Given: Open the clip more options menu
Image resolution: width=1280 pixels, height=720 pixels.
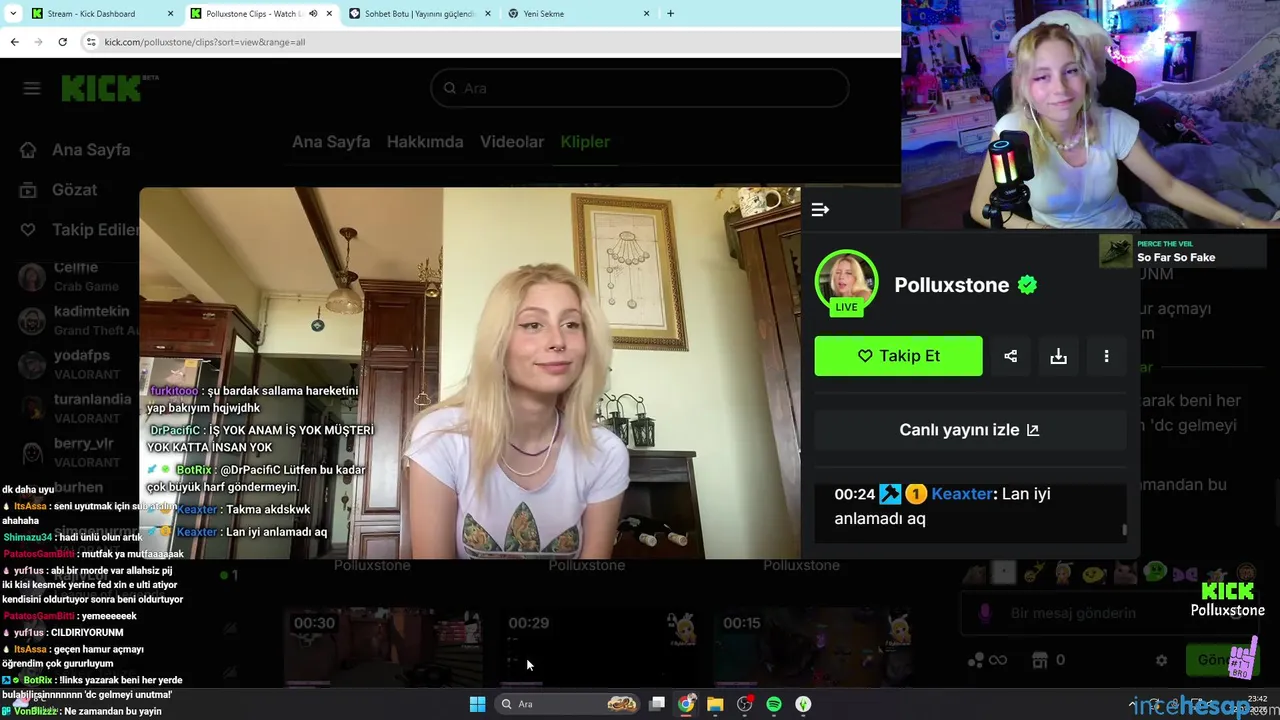Looking at the screenshot, I should (1106, 356).
